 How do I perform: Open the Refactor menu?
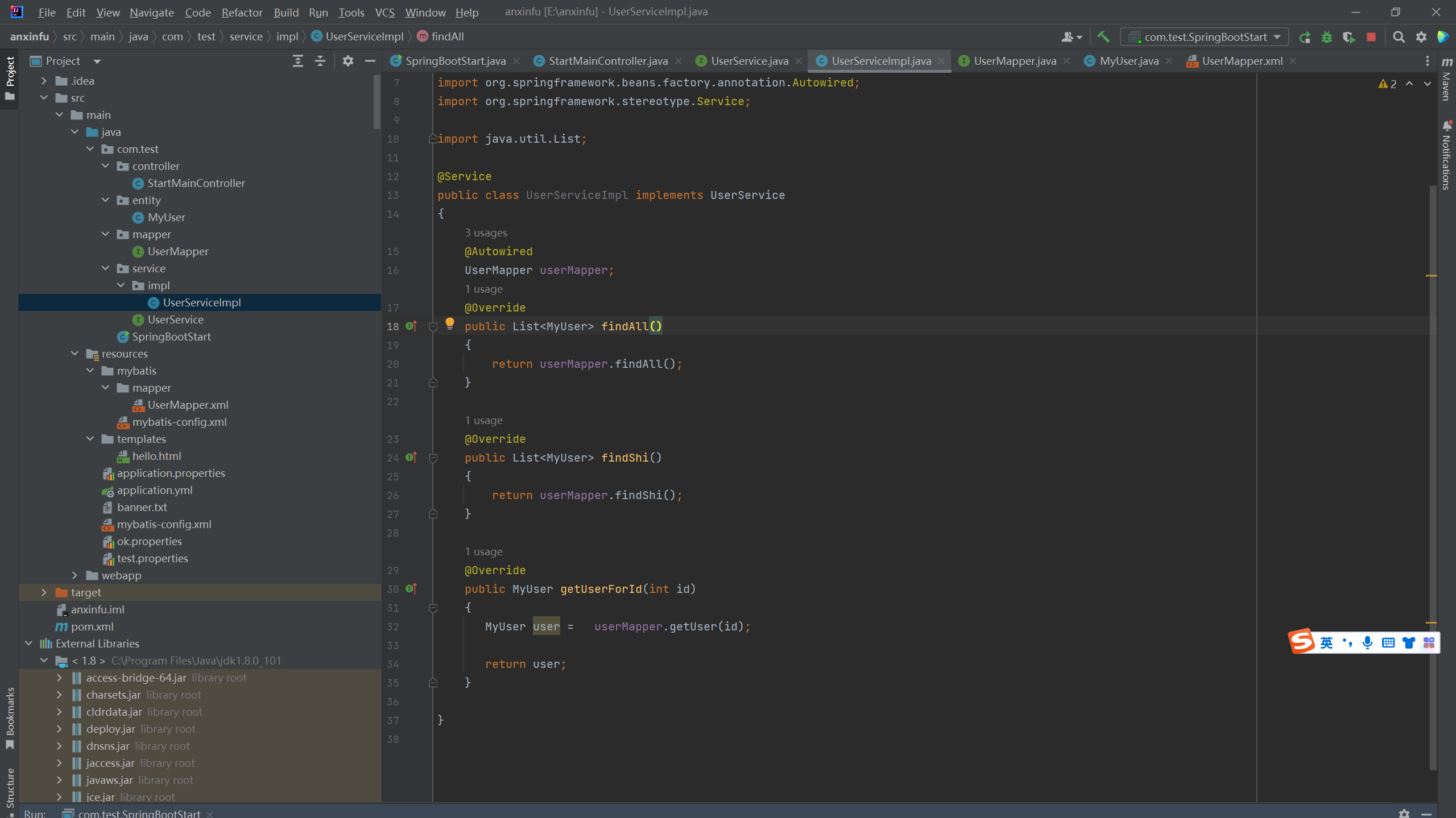pos(242,12)
